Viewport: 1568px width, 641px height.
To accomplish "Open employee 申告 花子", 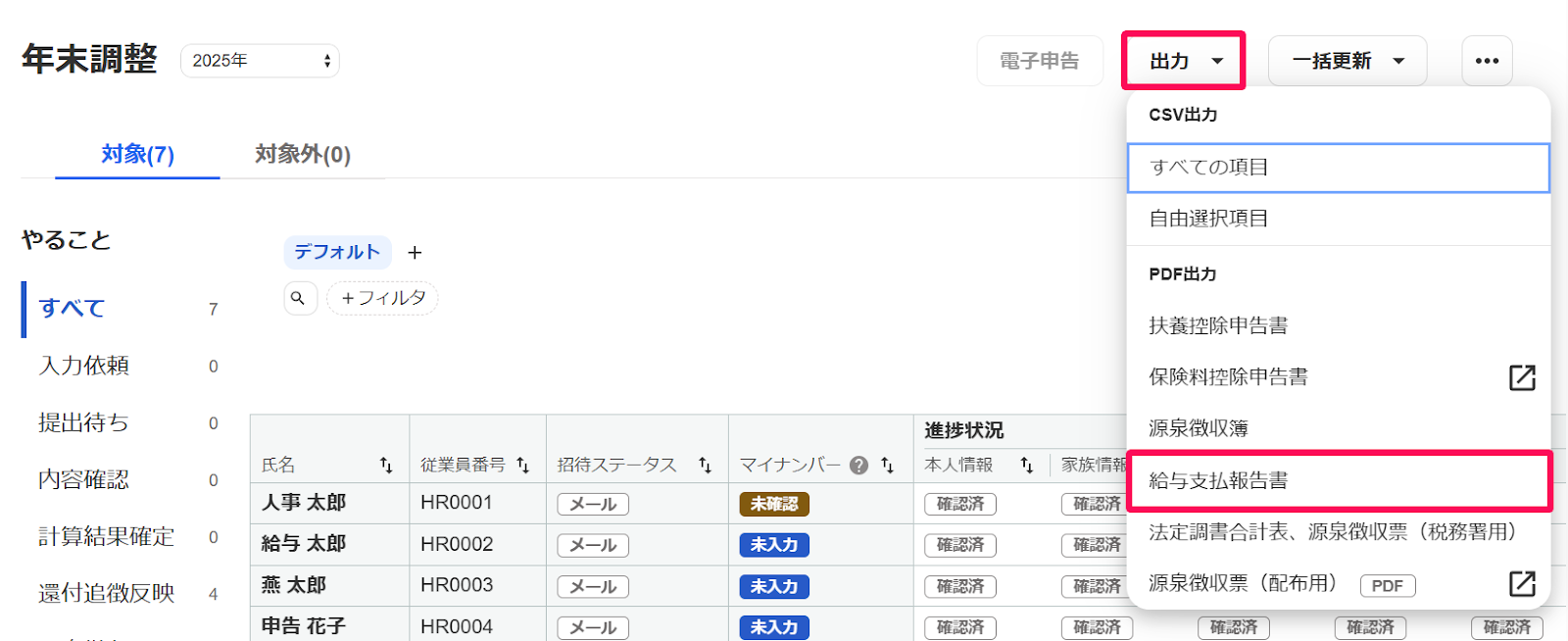I will click(304, 626).
